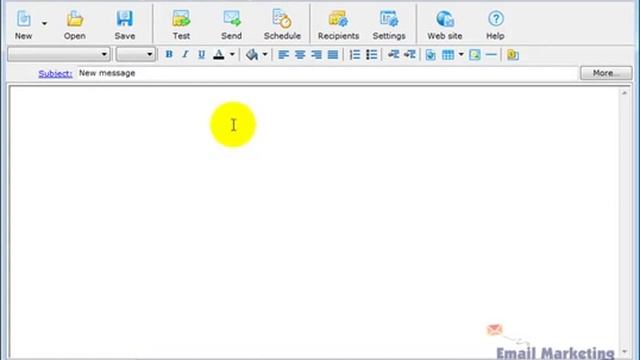Viewport: 640px width, 360px height.
Task: Toggle italic formatting
Action: (x=185, y=54)
